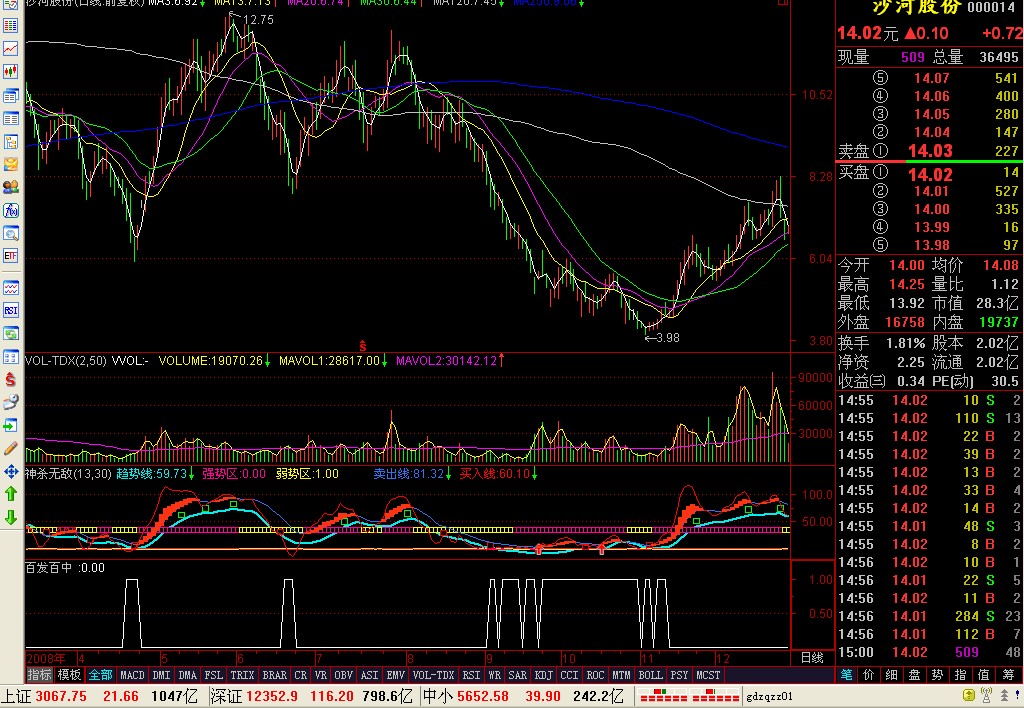
Task: Click the signal tower status icon
Action: 986,696
